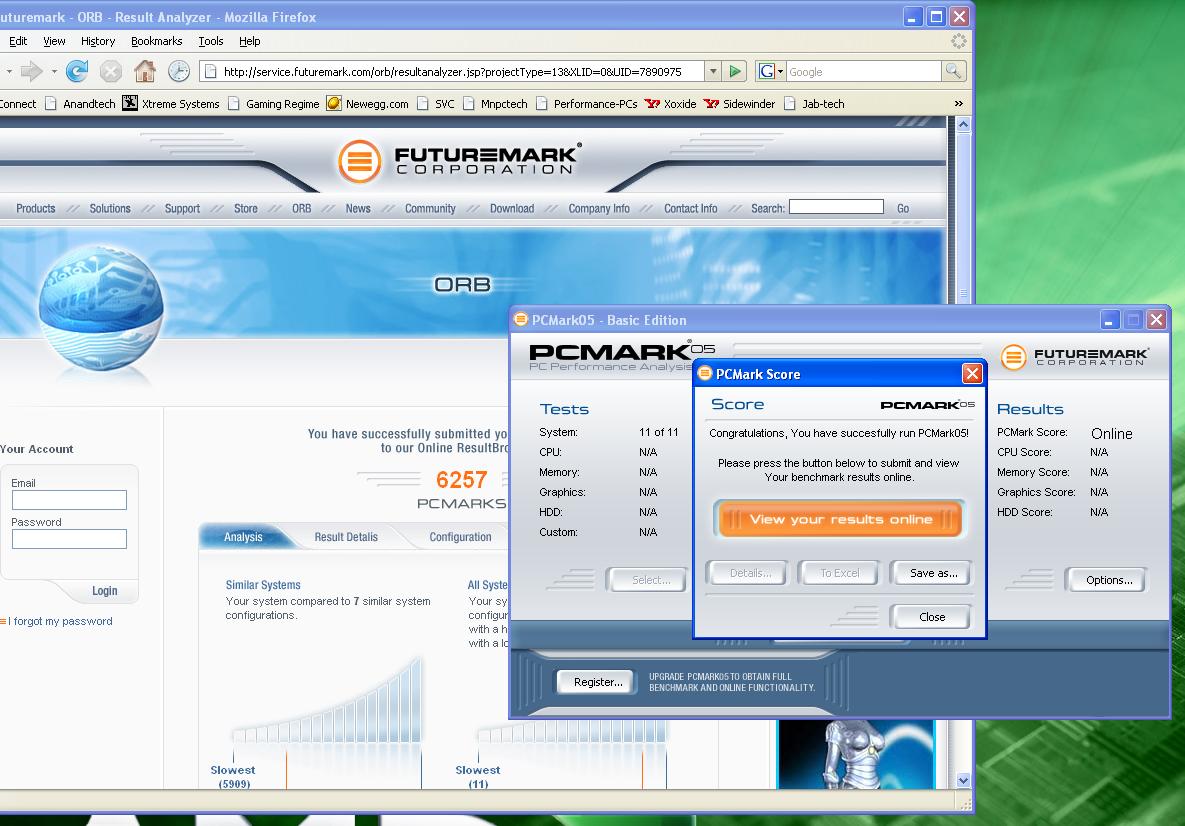Open Gaming Regime bookmark

point(274,104)
